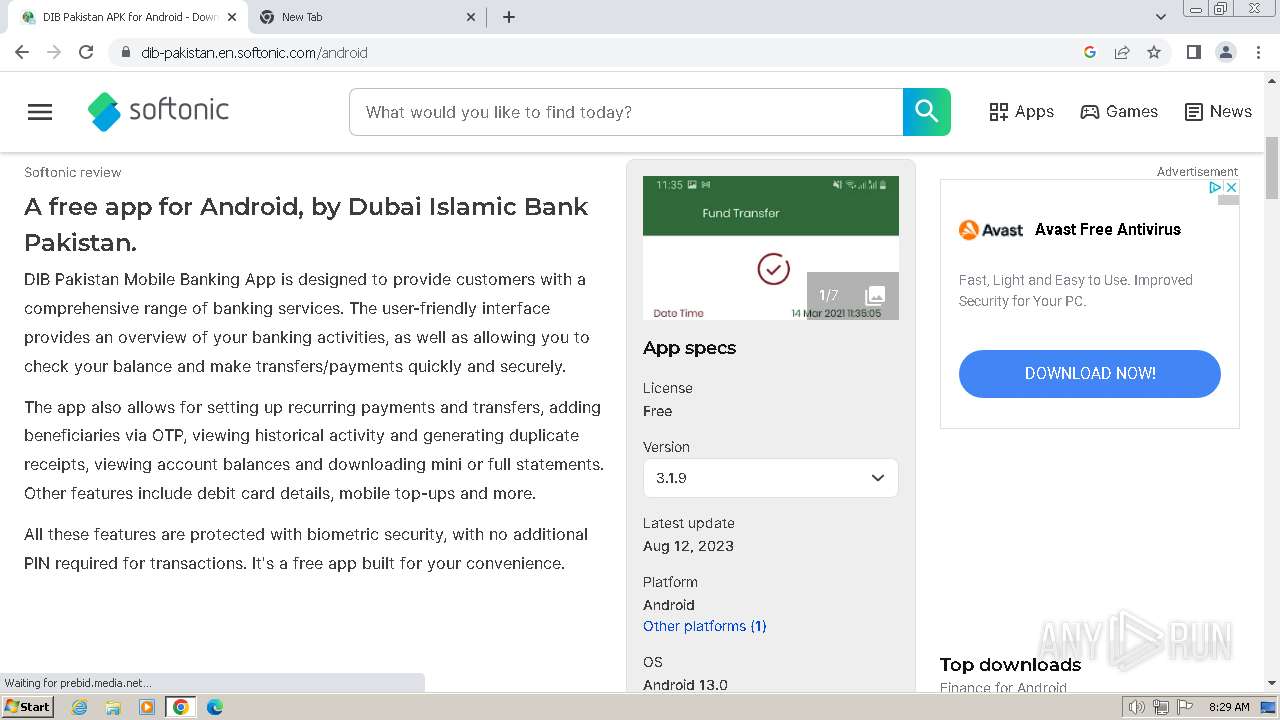Click the address bar URL
Screen dimensions: 1280x720
[254, 53]
